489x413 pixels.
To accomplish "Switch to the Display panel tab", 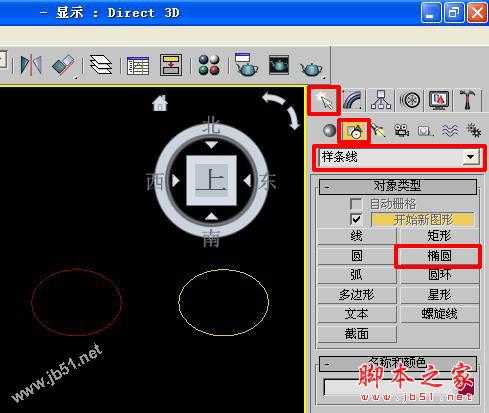I will (x=439, y=100).
